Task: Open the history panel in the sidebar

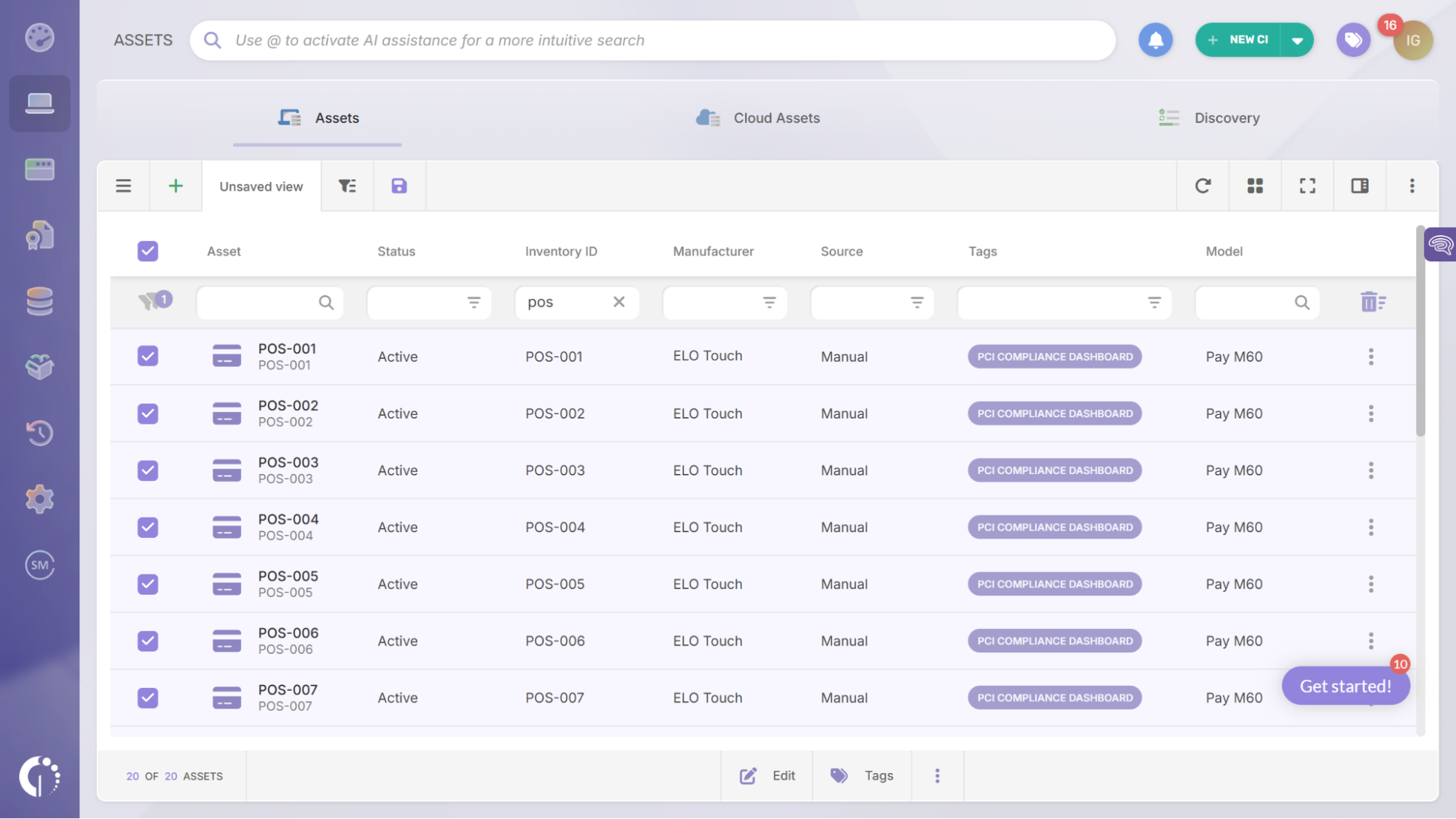Action: tap(39, 432)
